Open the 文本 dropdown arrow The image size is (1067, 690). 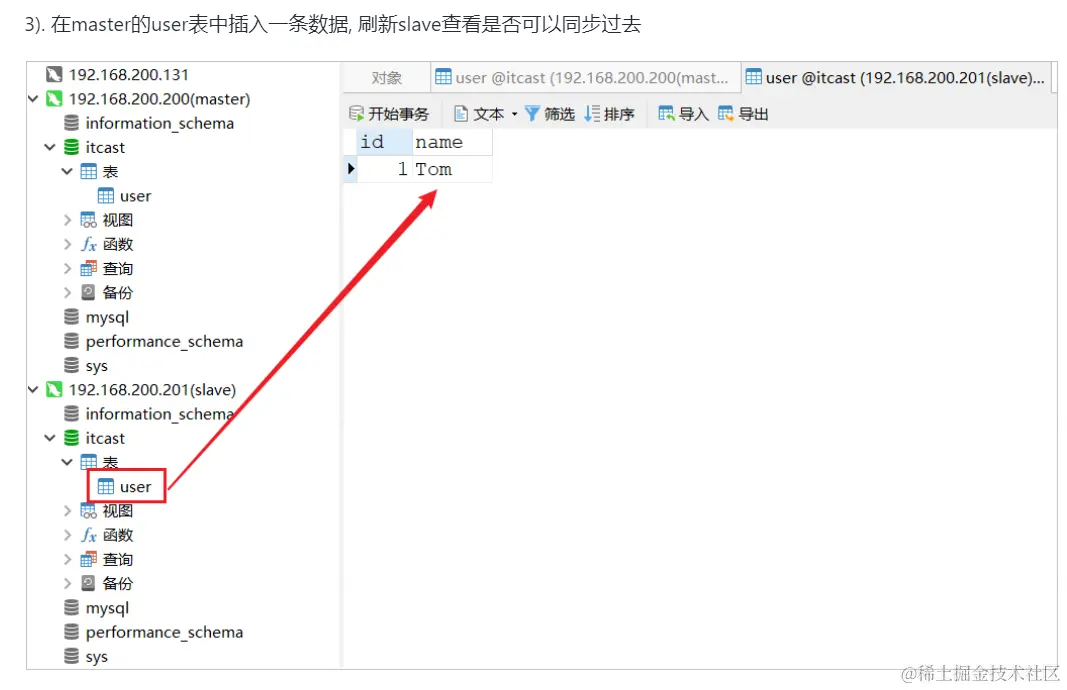coord(514,114)
